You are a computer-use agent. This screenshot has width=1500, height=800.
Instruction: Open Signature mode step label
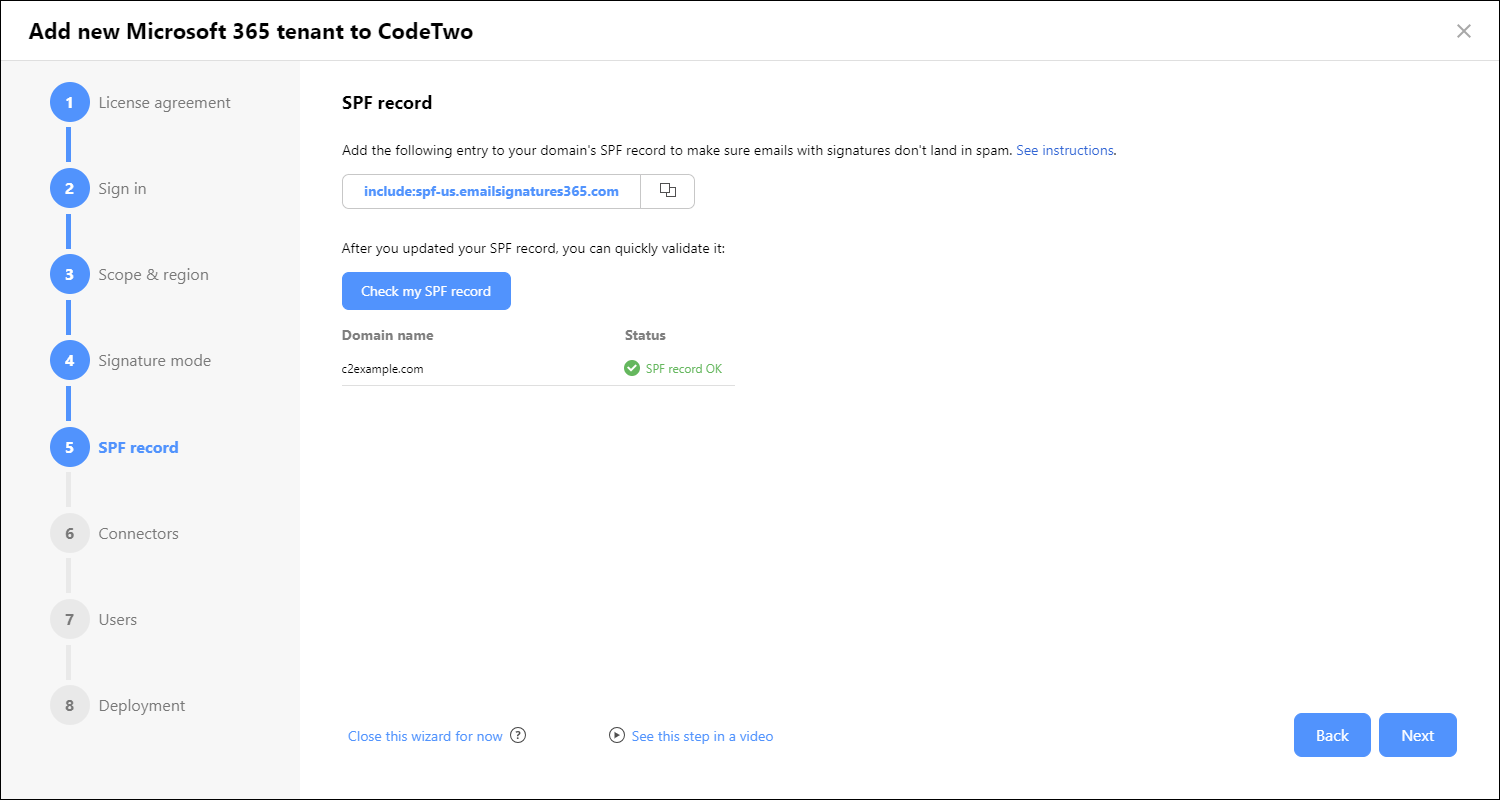click(154, 360)
